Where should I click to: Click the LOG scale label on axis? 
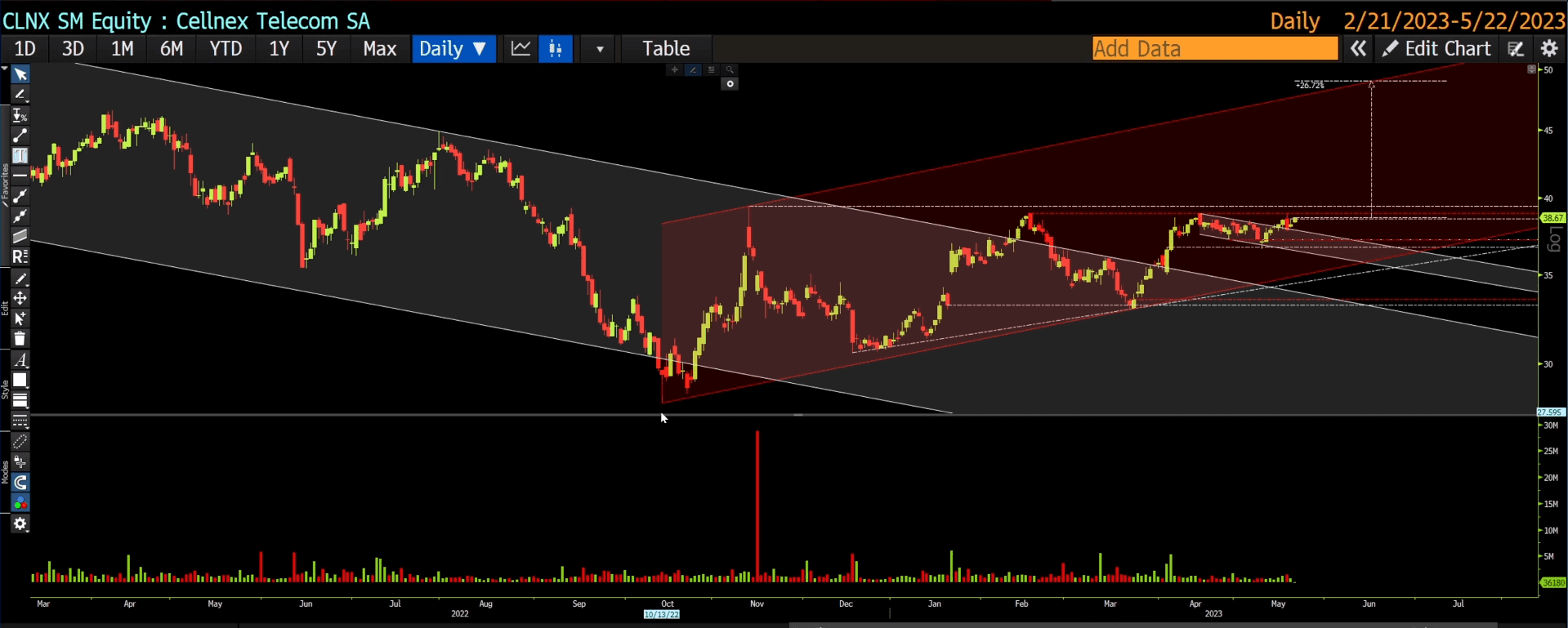(x=1555, y=239)
